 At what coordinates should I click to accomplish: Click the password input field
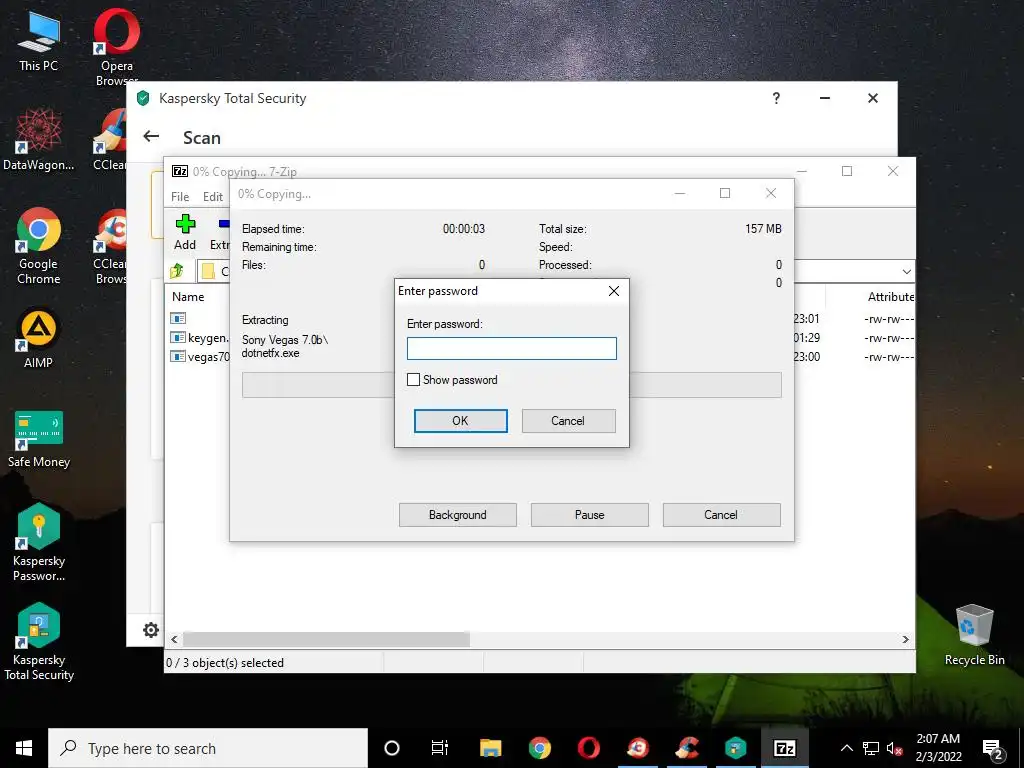(x=511, y=348)
